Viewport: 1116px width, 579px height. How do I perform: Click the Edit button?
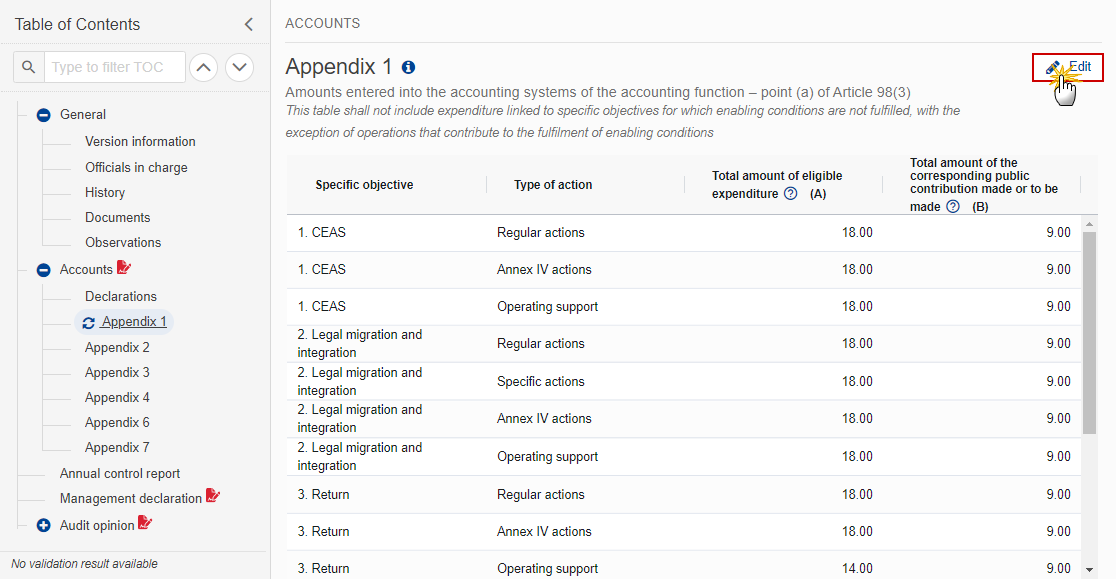click(x=1068, y=67)
